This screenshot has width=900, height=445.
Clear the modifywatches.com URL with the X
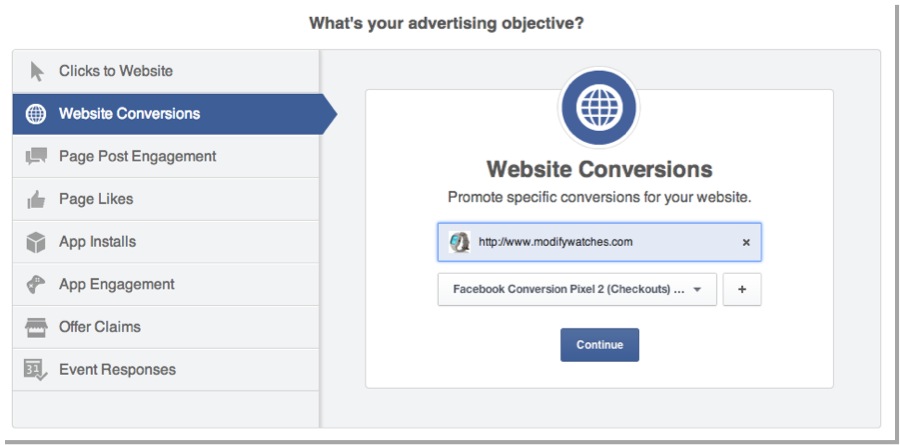746,242
